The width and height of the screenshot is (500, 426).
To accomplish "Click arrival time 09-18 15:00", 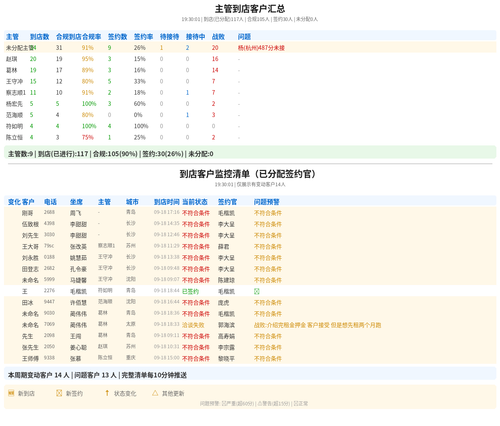I will click(167, 358).
